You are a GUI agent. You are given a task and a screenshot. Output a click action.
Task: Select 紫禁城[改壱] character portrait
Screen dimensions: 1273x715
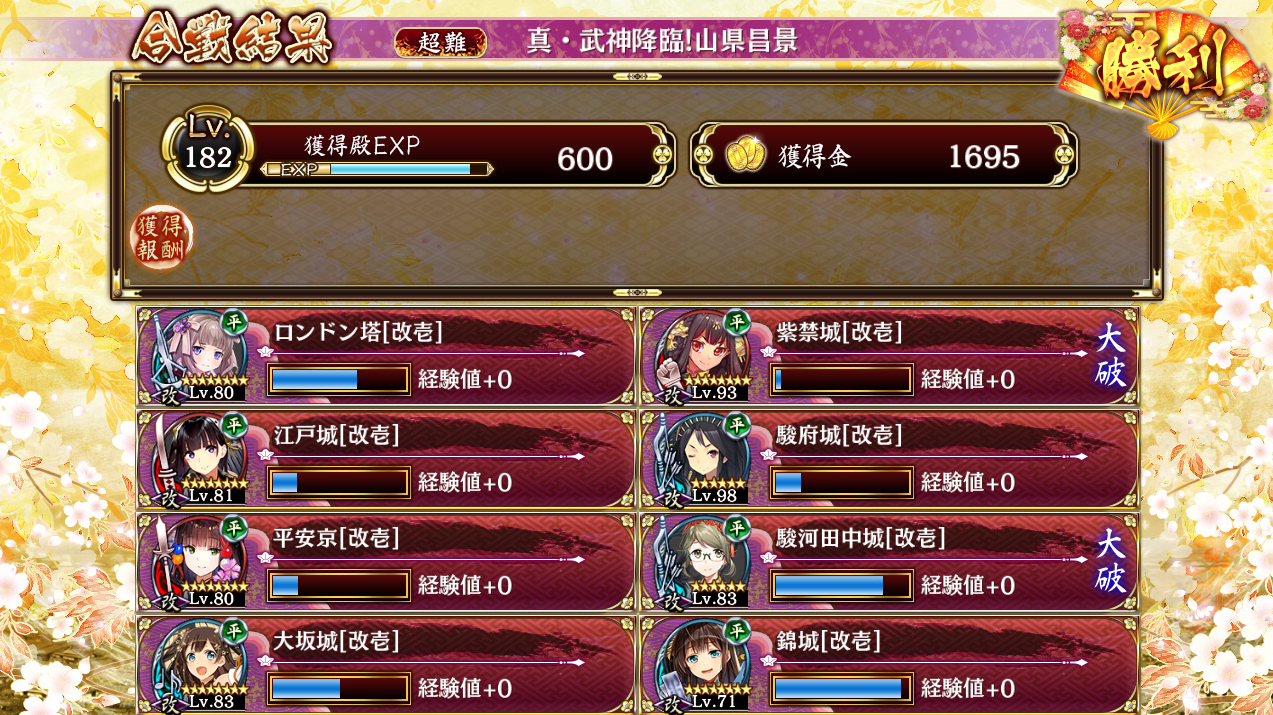tap(700, 356)
